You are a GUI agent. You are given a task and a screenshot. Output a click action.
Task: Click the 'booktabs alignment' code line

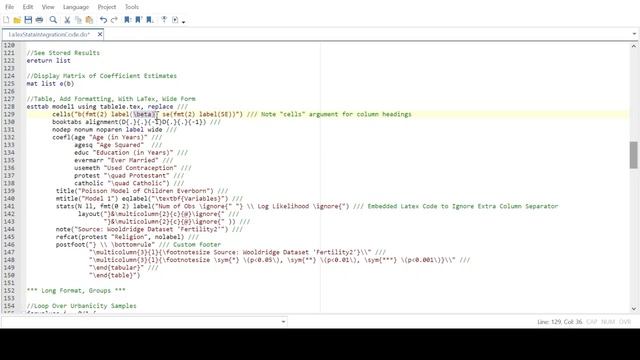coord(136,122)
